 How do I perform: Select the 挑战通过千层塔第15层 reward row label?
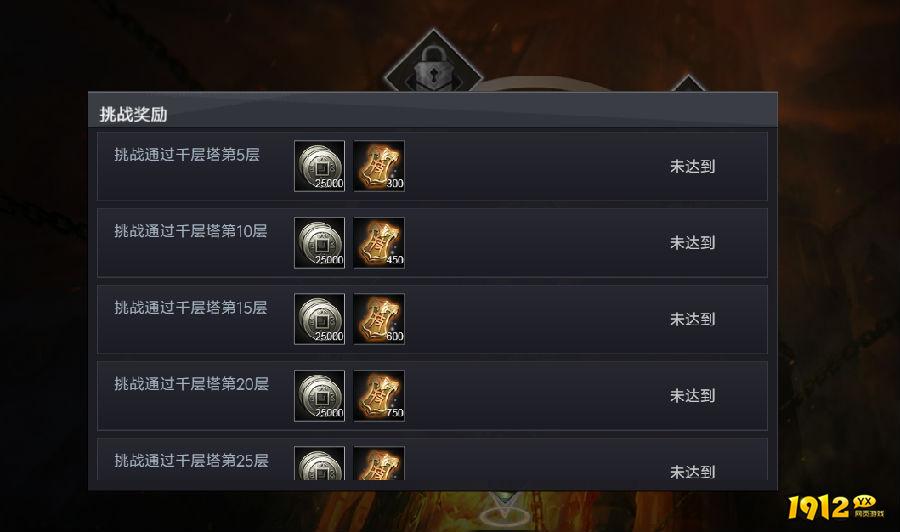coord(191,308)
